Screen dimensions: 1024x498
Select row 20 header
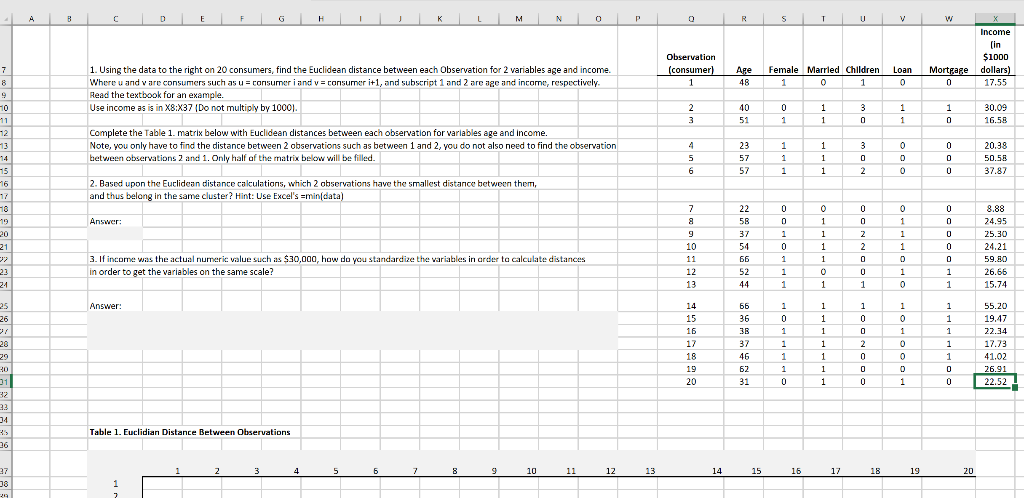click(5, 233)
